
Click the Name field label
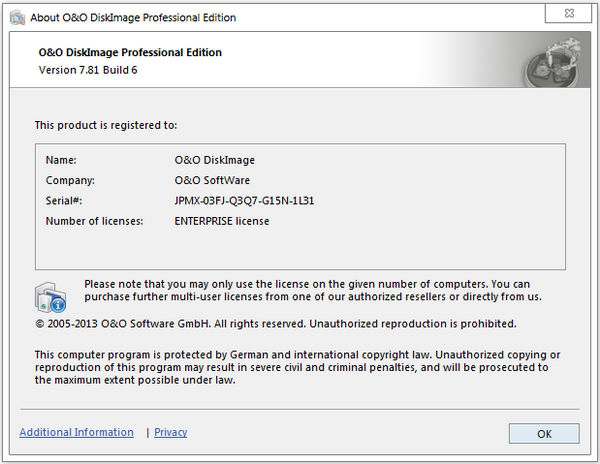(x=61, y=159)
